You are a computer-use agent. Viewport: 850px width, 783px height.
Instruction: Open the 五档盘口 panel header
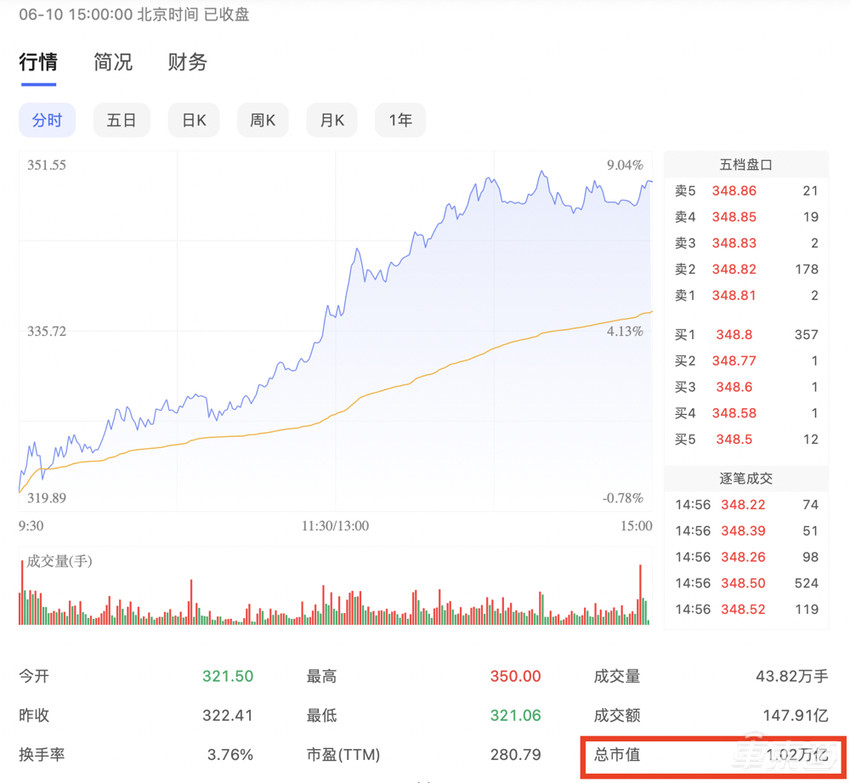click(x=745, y=164)
